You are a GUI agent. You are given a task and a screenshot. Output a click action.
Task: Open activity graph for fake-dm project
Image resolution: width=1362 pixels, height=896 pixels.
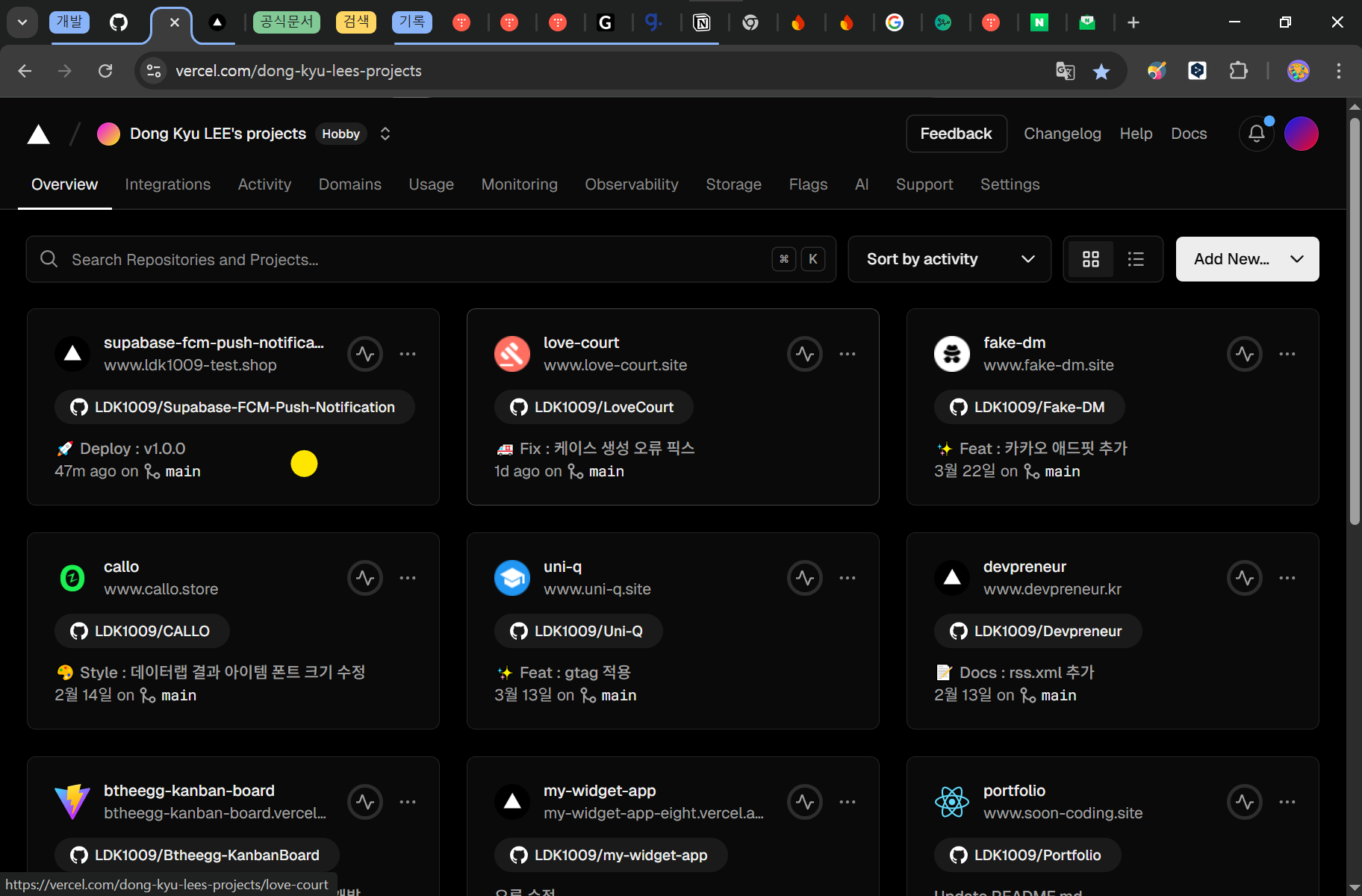coord(1245,354)
